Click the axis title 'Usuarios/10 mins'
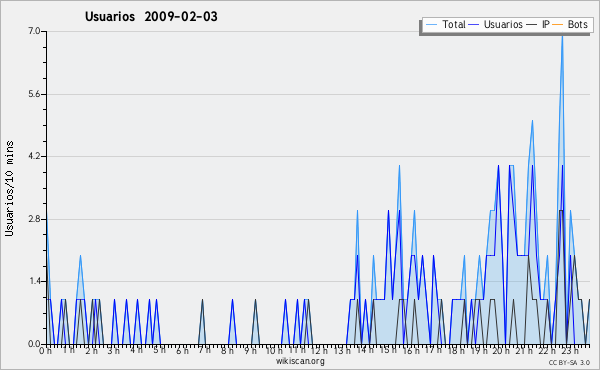Viewport: 600px width, 370px height. pyautogui.click(x=9, y=189)
